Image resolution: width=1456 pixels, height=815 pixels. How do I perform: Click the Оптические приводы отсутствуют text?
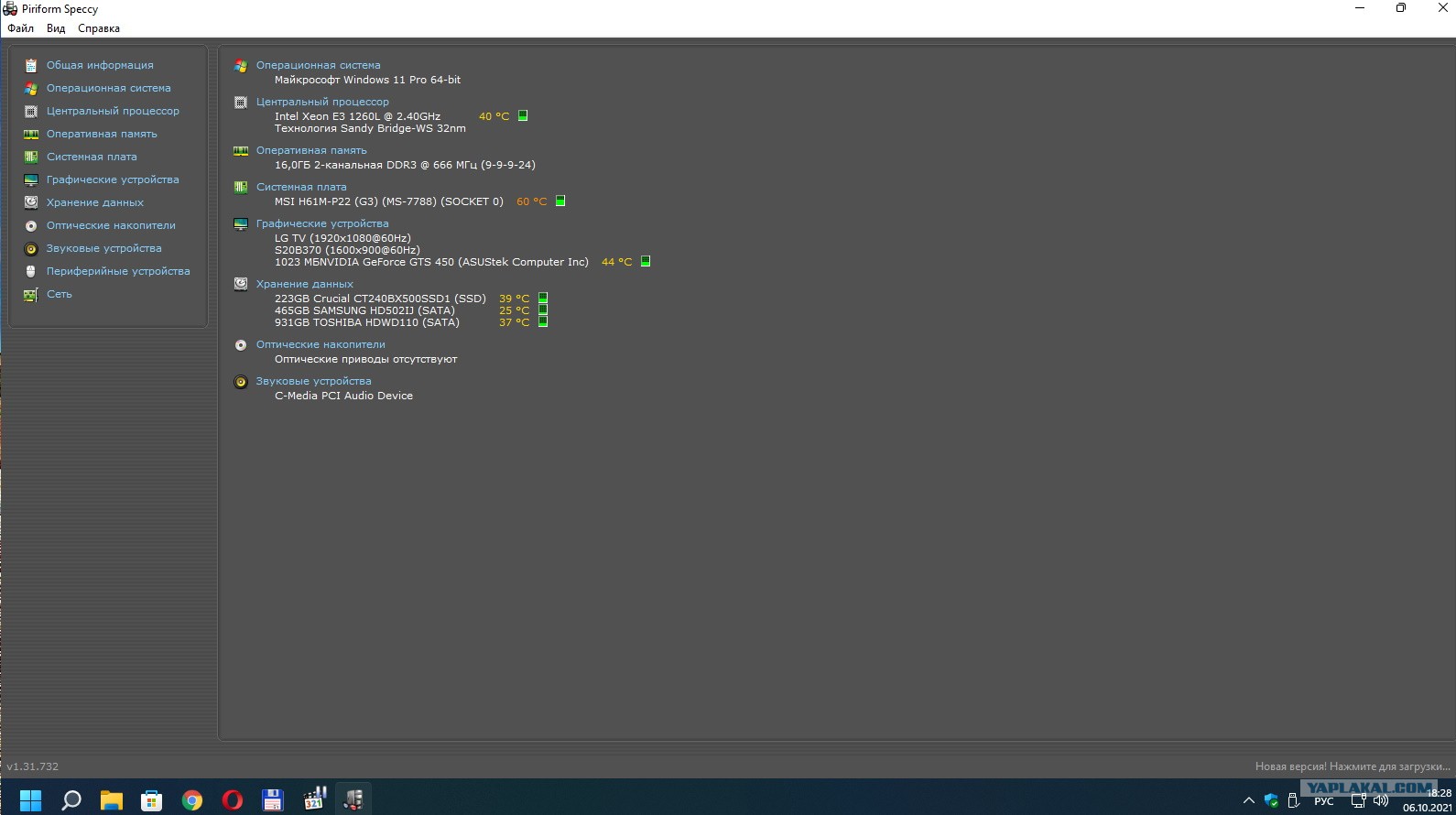365,359
